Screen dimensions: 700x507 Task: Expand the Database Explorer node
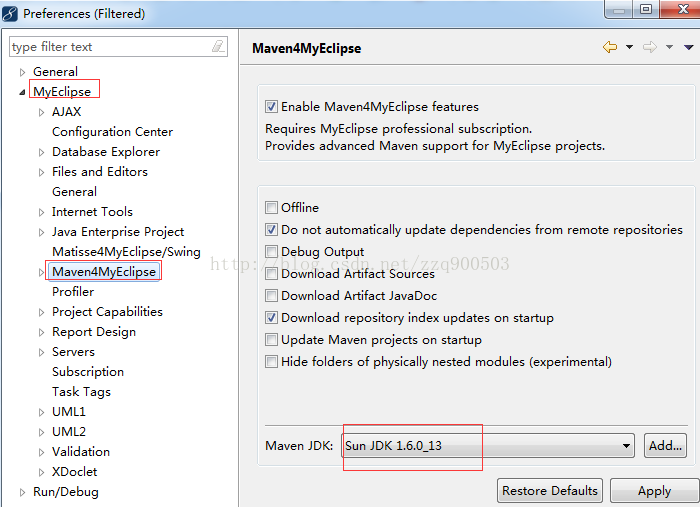click(42, 152)
